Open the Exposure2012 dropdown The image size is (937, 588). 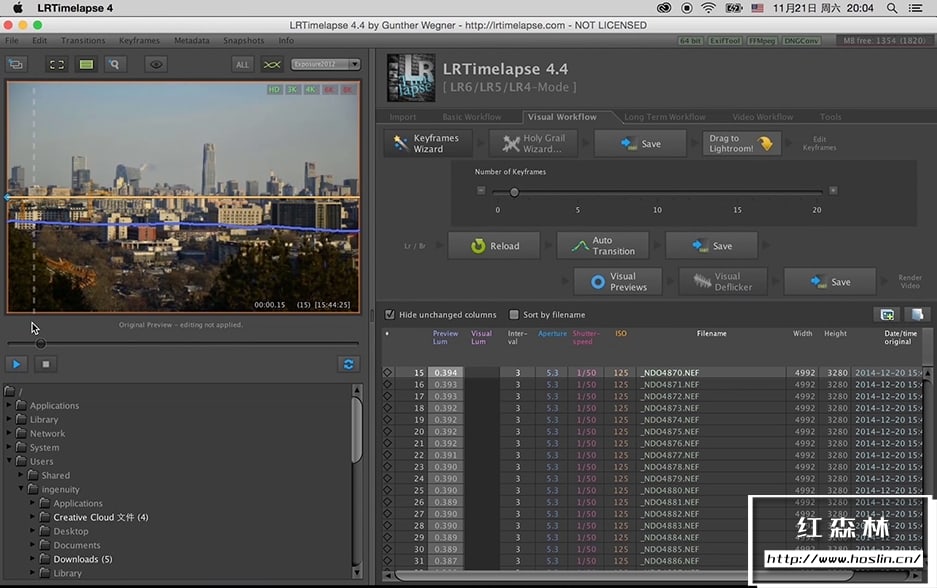[325, 64]
